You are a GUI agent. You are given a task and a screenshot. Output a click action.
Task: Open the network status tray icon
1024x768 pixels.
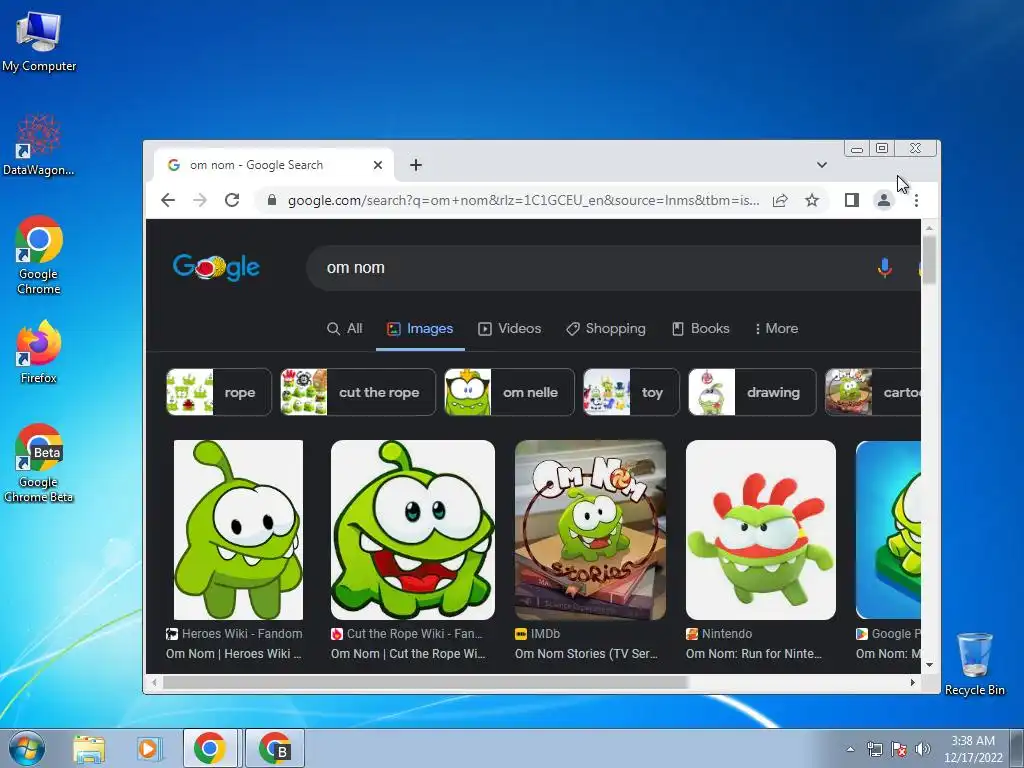(874, 749)
